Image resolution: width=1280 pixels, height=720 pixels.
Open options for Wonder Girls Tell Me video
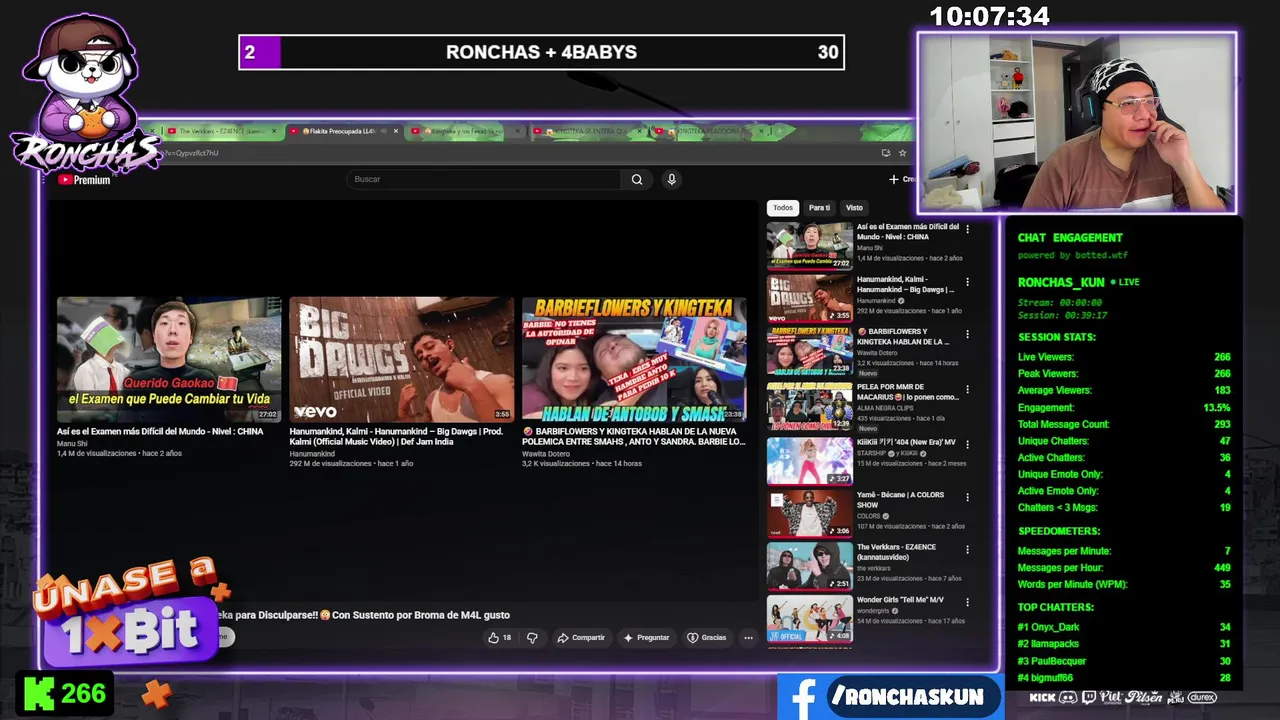(x=967, y=602)
